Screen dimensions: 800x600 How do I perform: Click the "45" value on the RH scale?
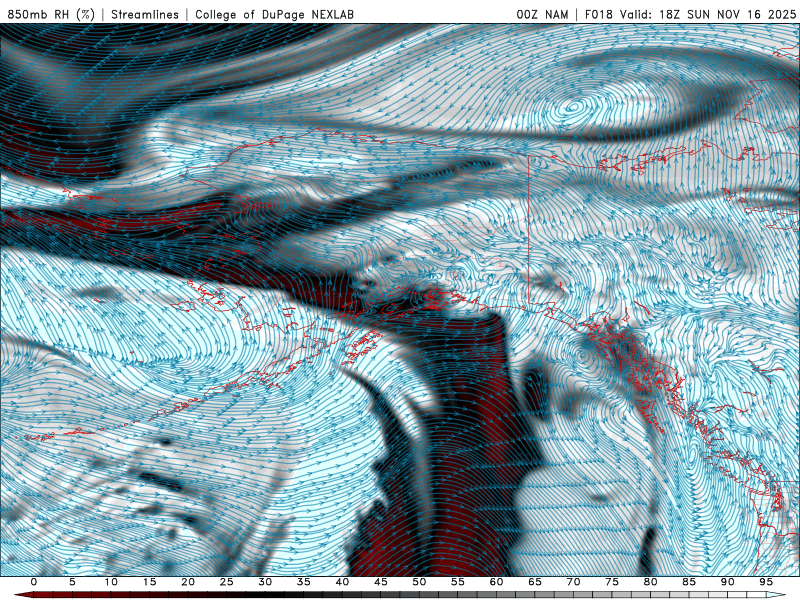[381, 582]
